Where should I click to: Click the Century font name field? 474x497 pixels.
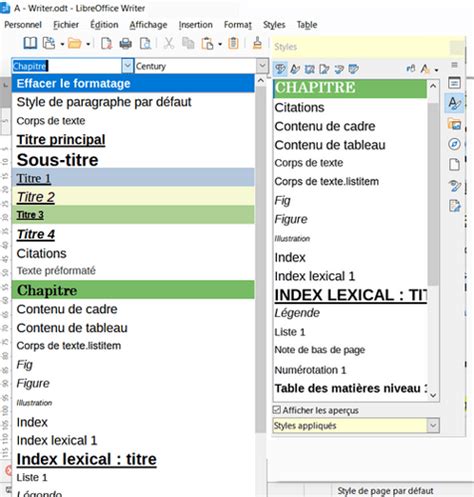tap(196, 66)
